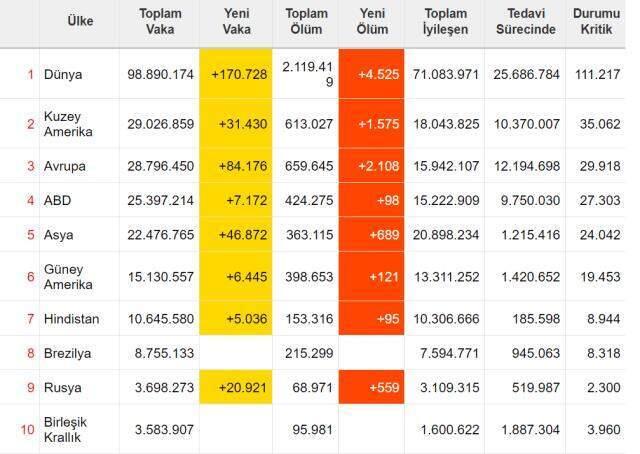This screenshot has height=454, width=640.
Task: Sort by Durumu Kritik header
Action: (x=596, y=21)
